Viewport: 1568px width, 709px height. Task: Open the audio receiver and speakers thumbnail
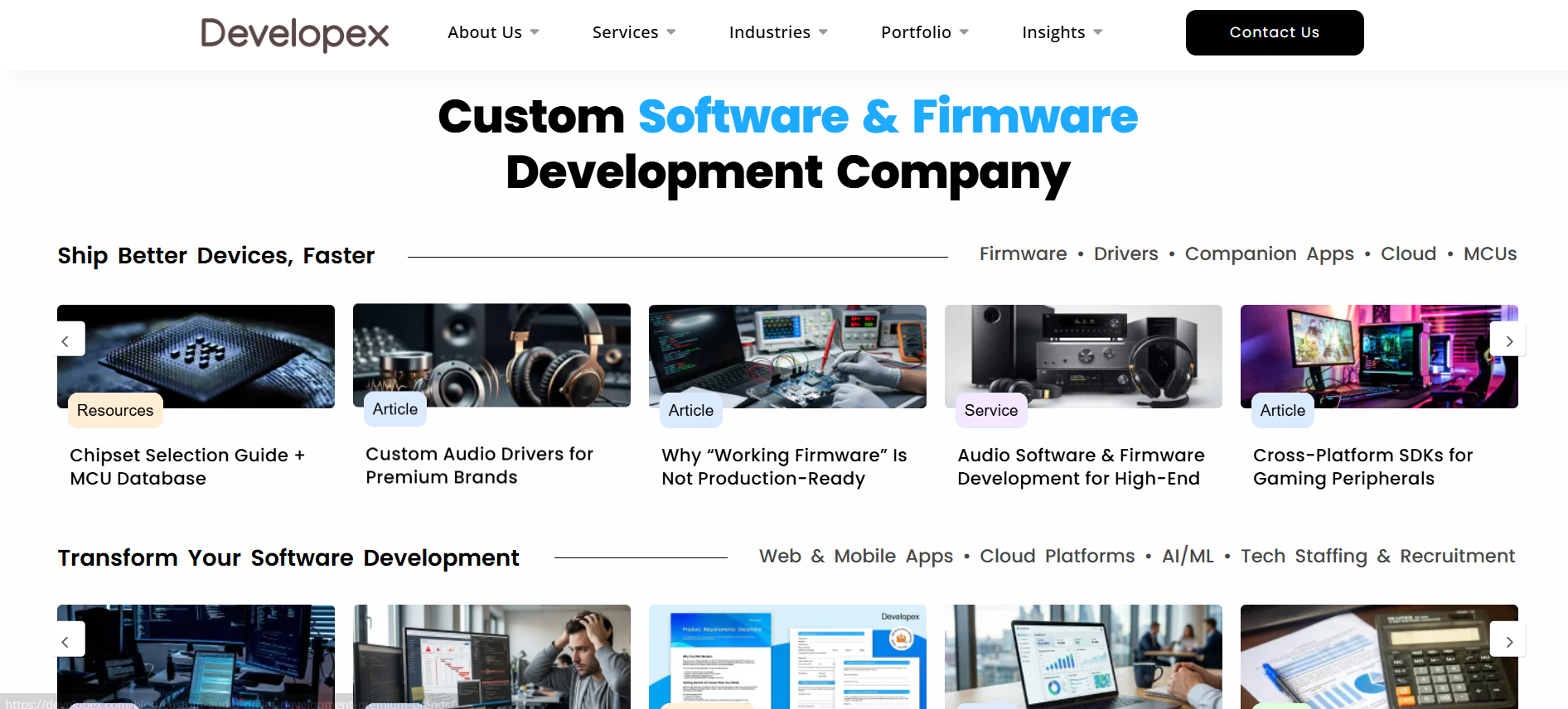pos(1083,356)
